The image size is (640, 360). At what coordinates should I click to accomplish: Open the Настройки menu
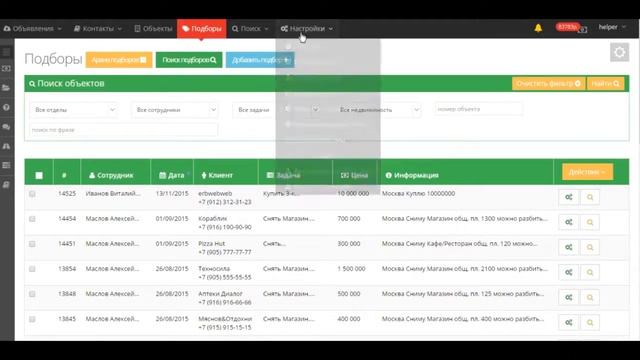coord(307,29)
